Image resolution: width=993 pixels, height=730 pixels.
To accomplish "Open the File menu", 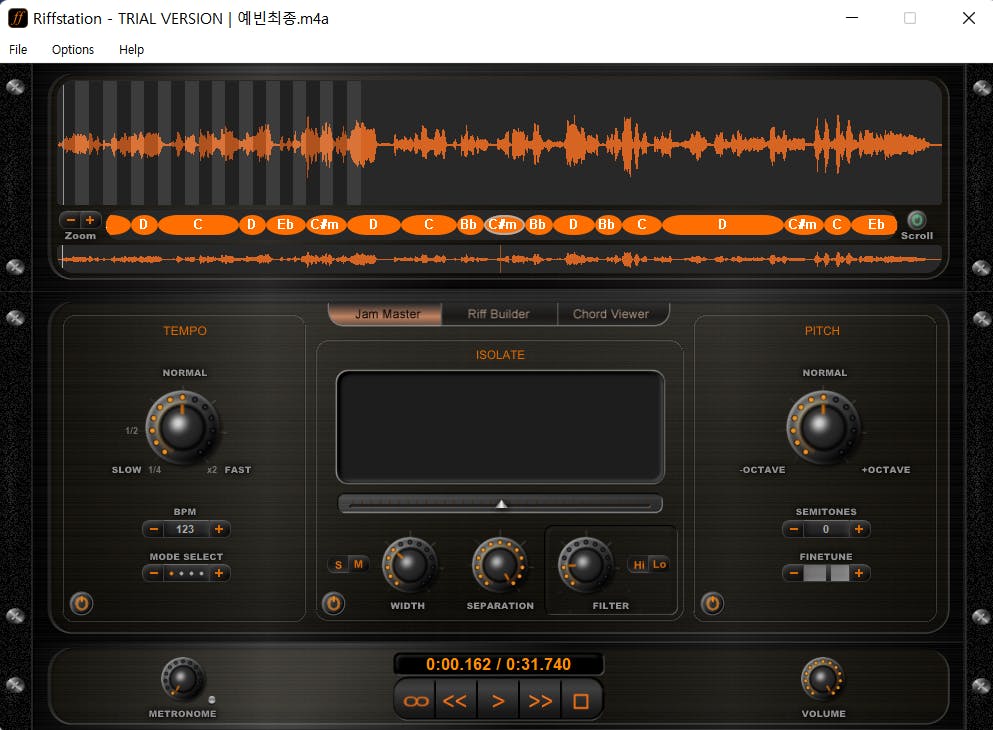I will click(18, 49).
